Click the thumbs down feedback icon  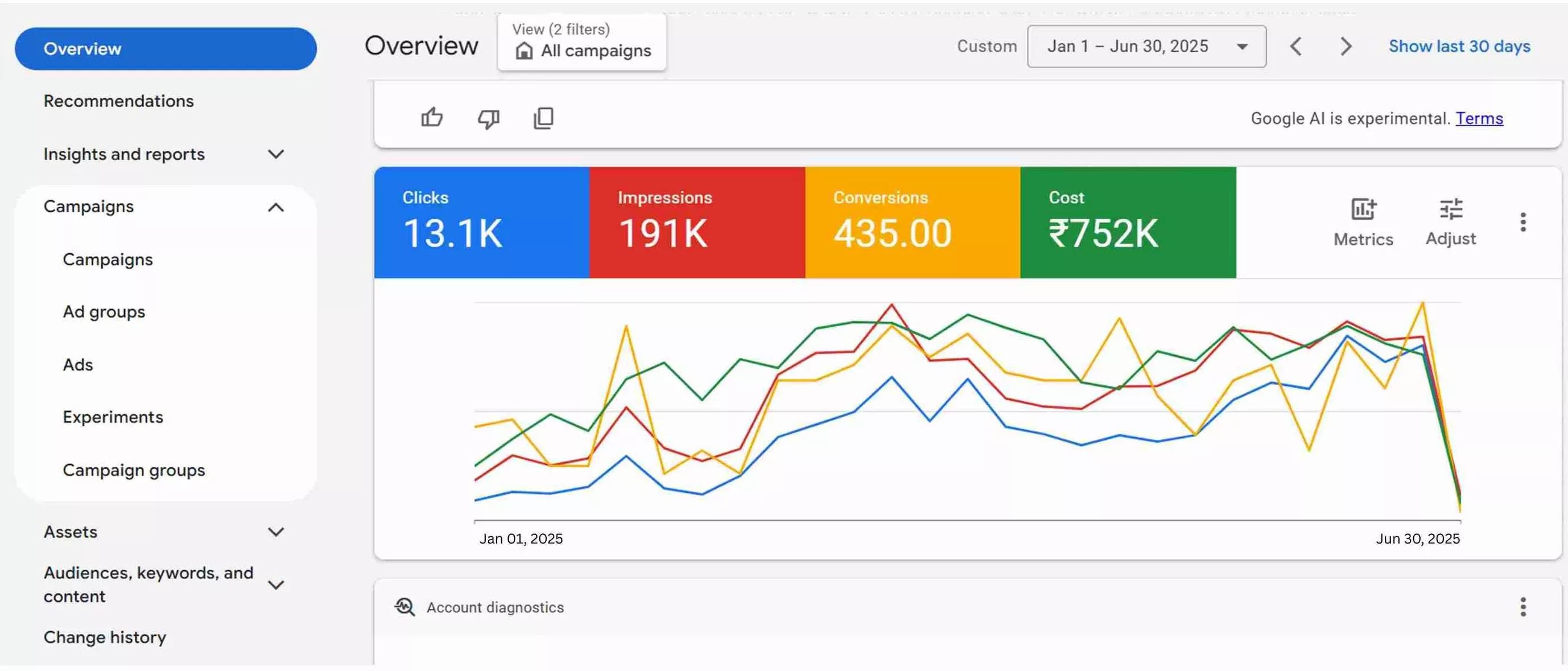tap(488, 118)
